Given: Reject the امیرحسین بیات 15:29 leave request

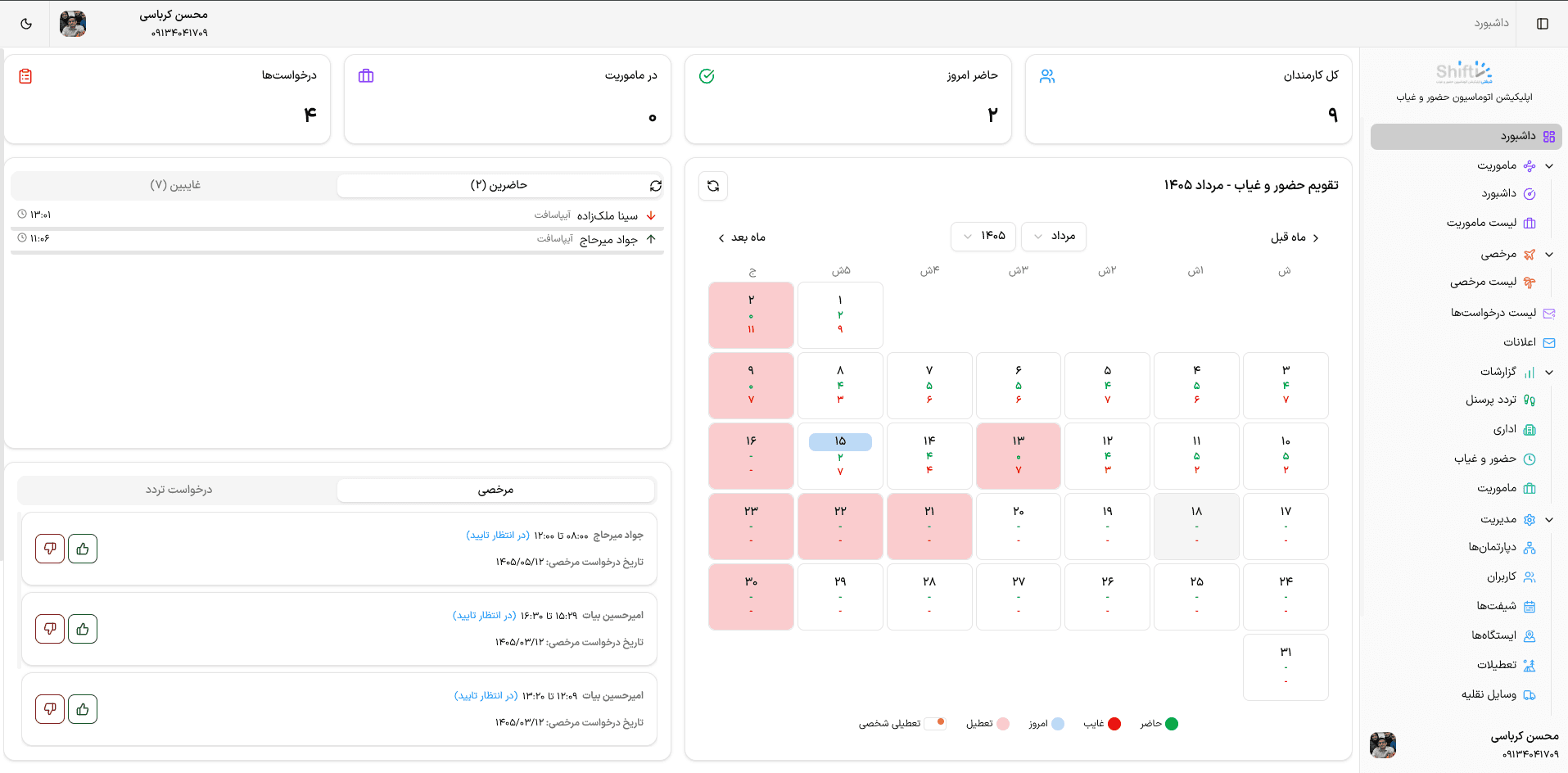Looking at the screenshot, I should [50, 629].
